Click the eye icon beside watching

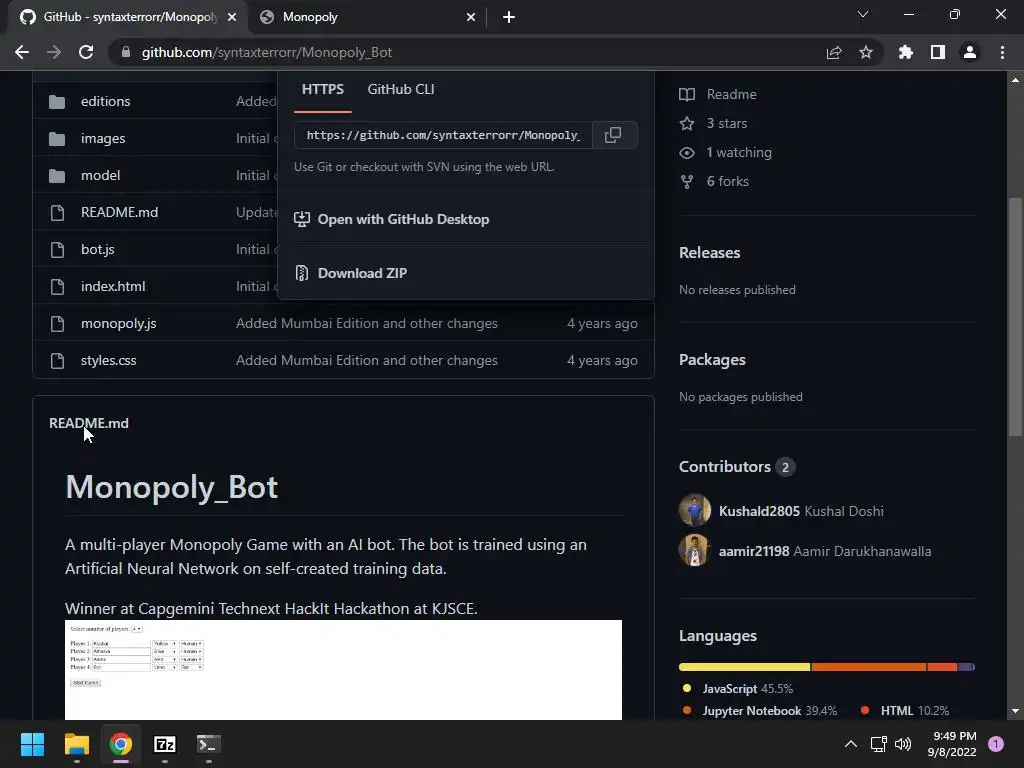pos(687,153)
